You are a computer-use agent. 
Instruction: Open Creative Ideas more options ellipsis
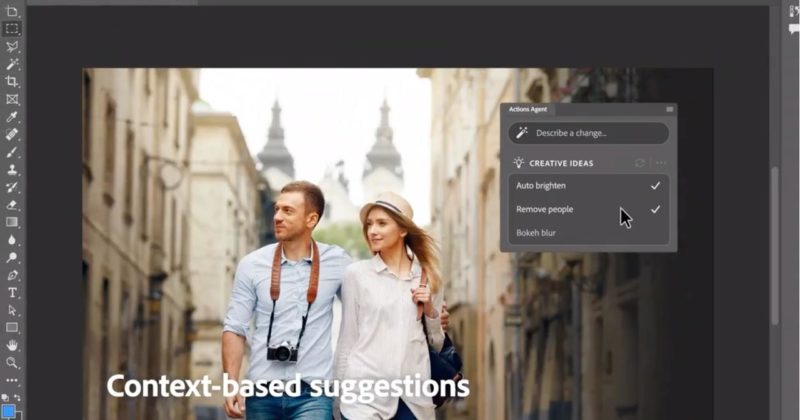tap(661, 162)
